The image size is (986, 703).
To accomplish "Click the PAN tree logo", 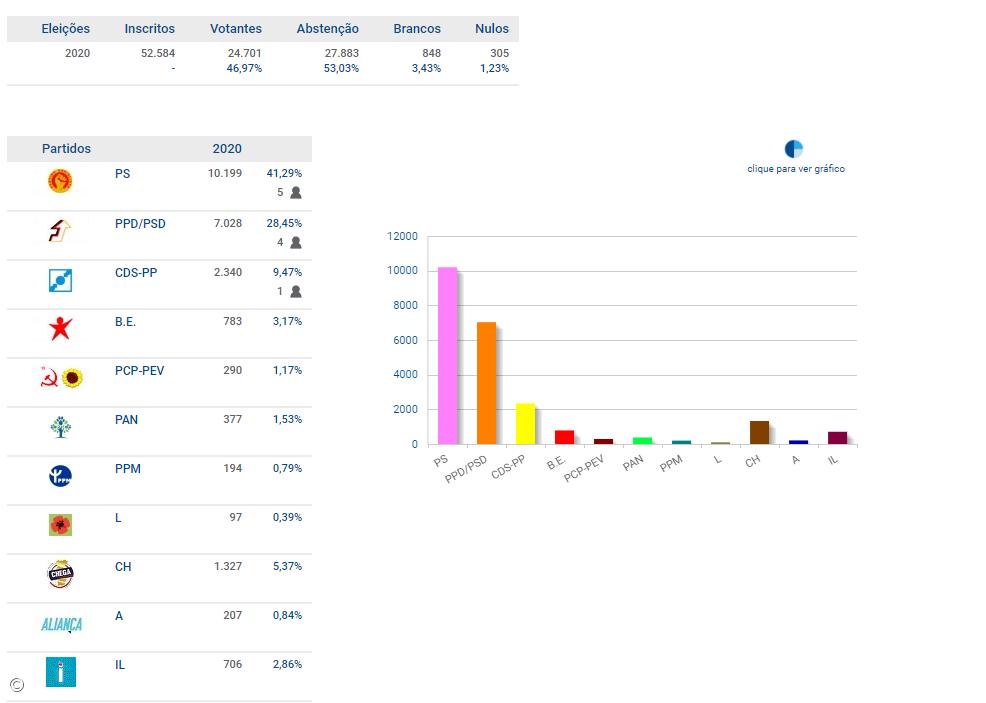I will (x=60, y=427).
